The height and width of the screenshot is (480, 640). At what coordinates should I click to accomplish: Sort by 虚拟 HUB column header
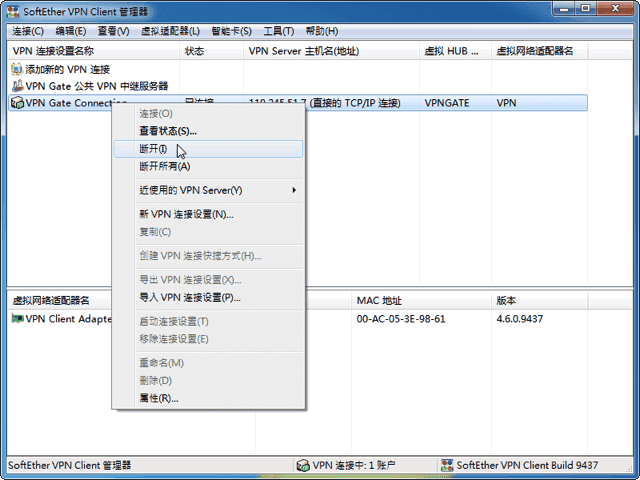[455, 51]
